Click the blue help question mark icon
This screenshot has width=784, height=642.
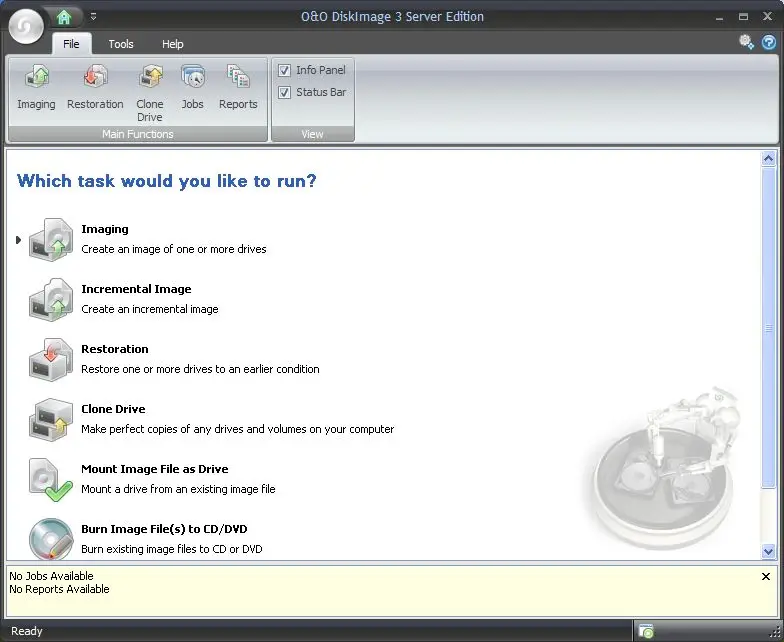point(768,42)
